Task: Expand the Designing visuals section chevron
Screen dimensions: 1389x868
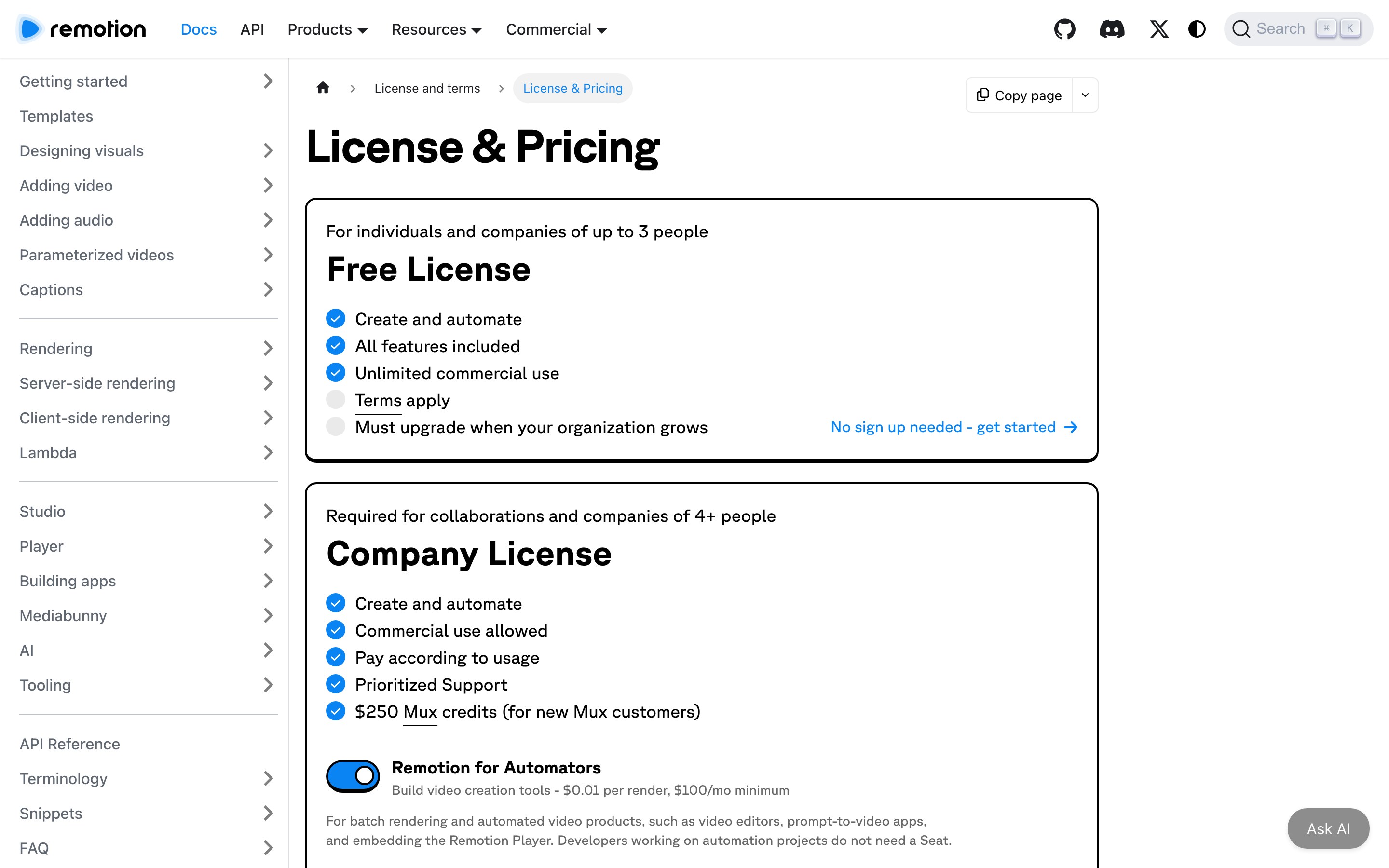Action: (268, 151)
